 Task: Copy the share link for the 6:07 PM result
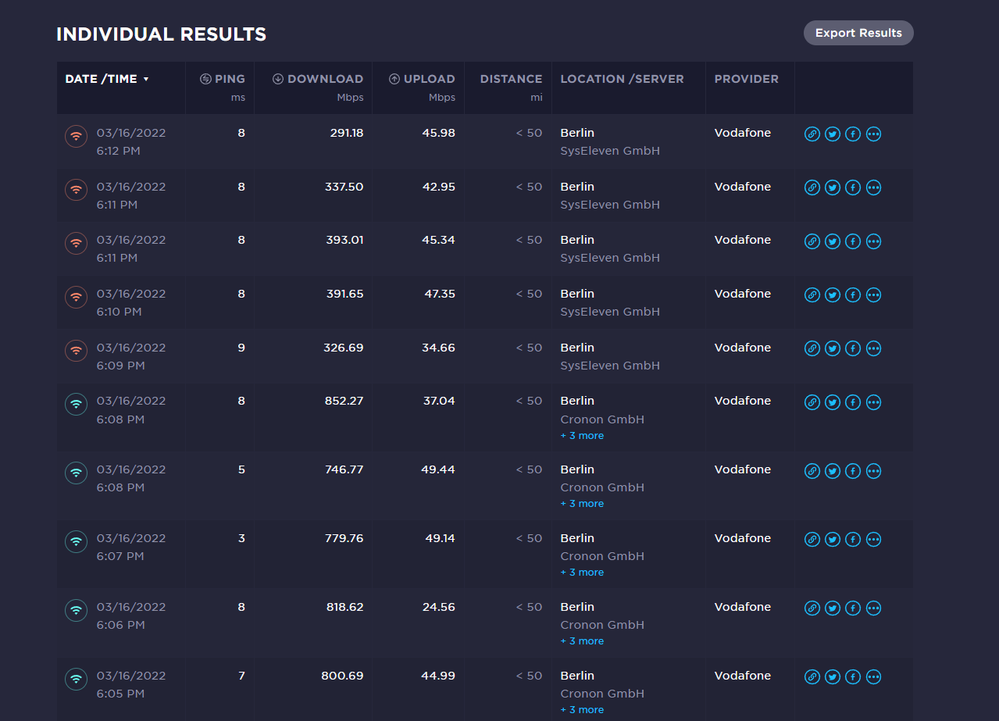point(812,539)
